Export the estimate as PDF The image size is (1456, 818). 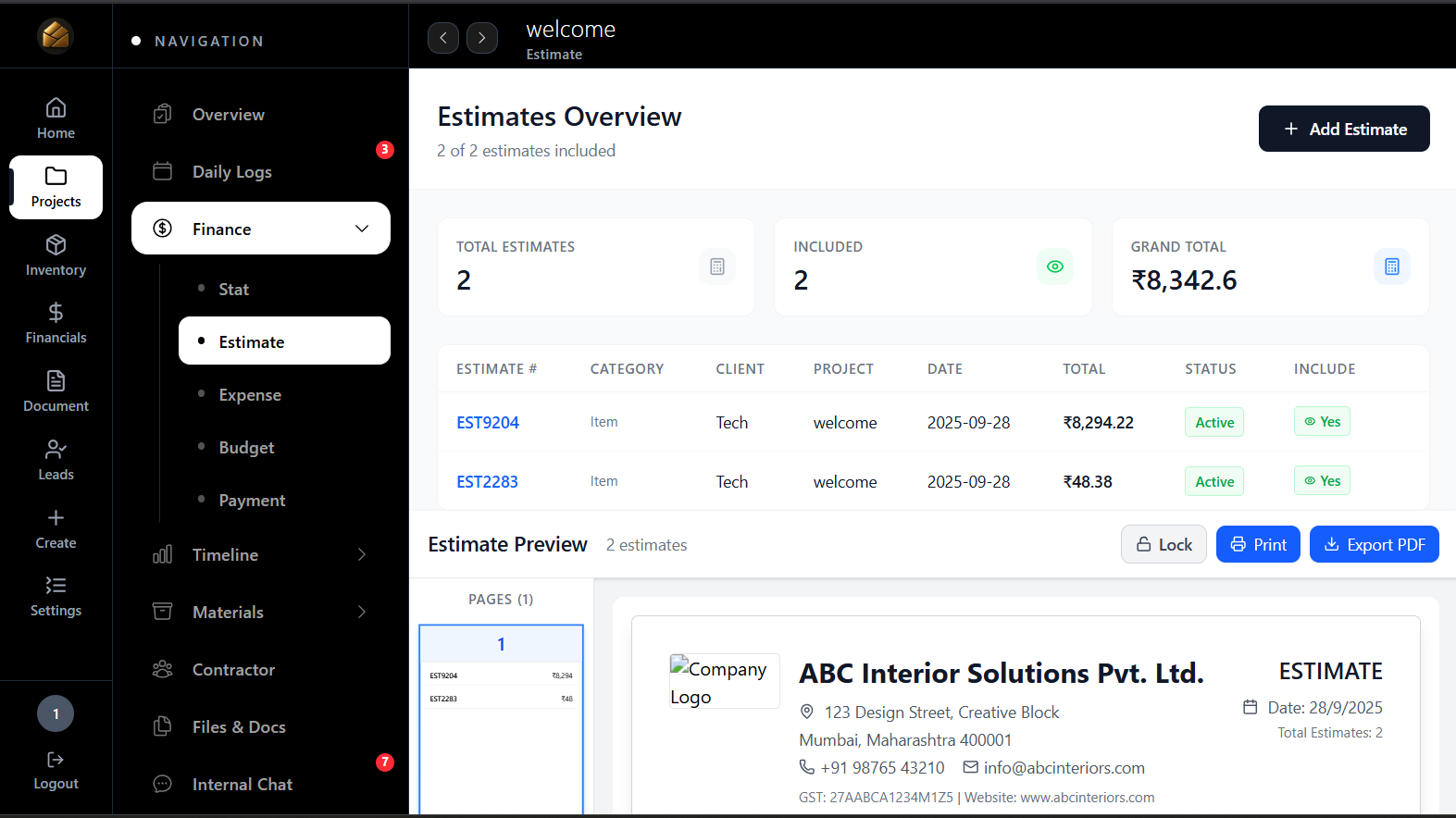coord(1374,545)
